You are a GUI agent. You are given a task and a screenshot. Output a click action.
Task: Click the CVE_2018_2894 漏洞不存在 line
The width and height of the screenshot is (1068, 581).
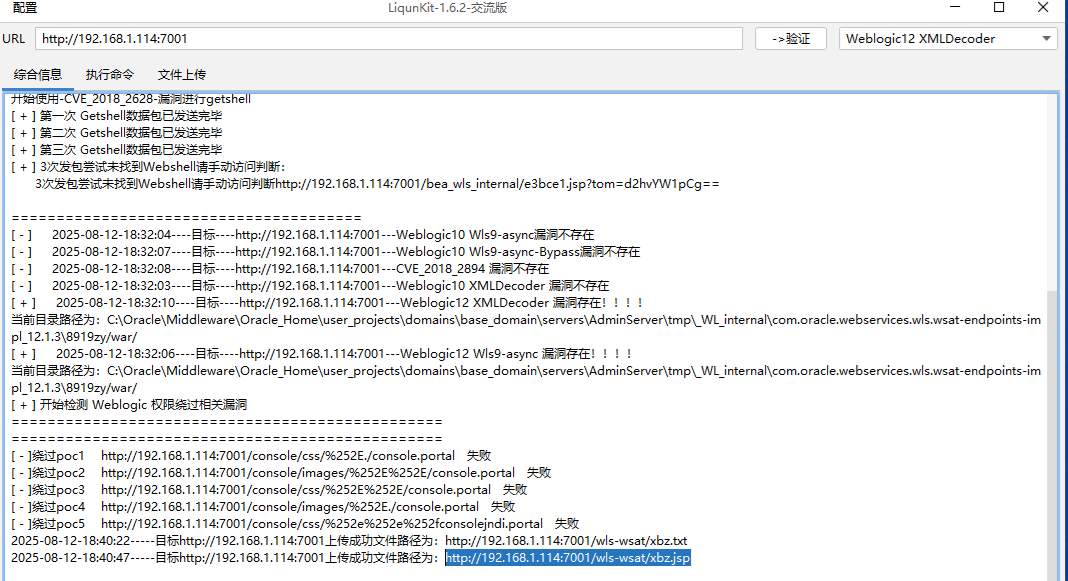(x=280, y=268)
